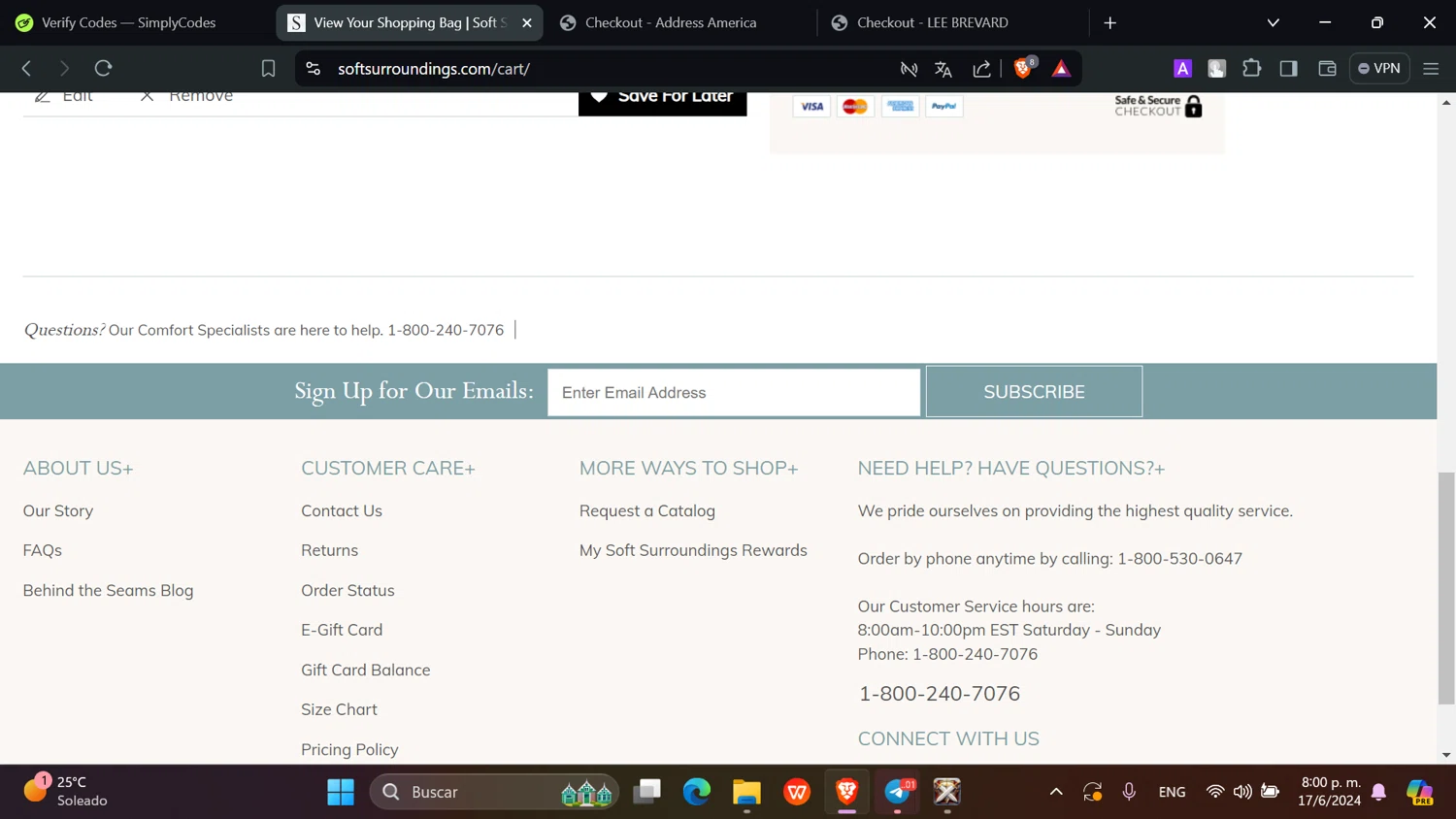Click the Remove item link

pyautogui.click(x=186, y=96)
